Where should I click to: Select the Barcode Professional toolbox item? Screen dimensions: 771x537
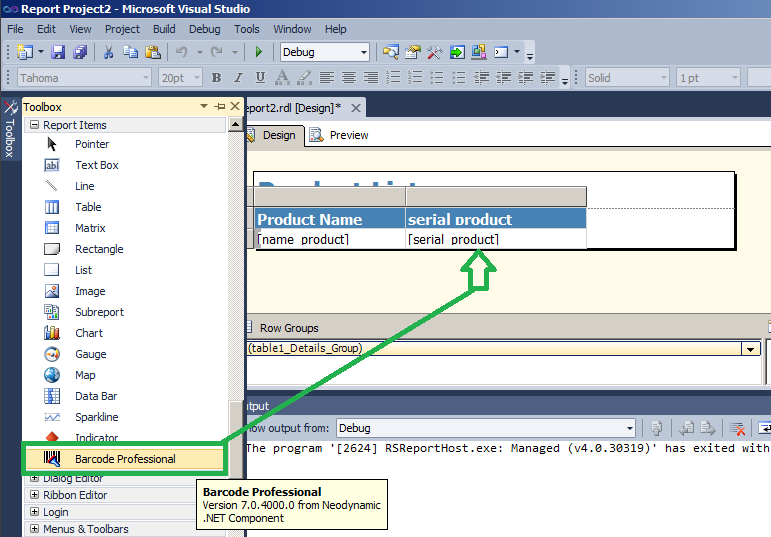[x=125, y=459]
